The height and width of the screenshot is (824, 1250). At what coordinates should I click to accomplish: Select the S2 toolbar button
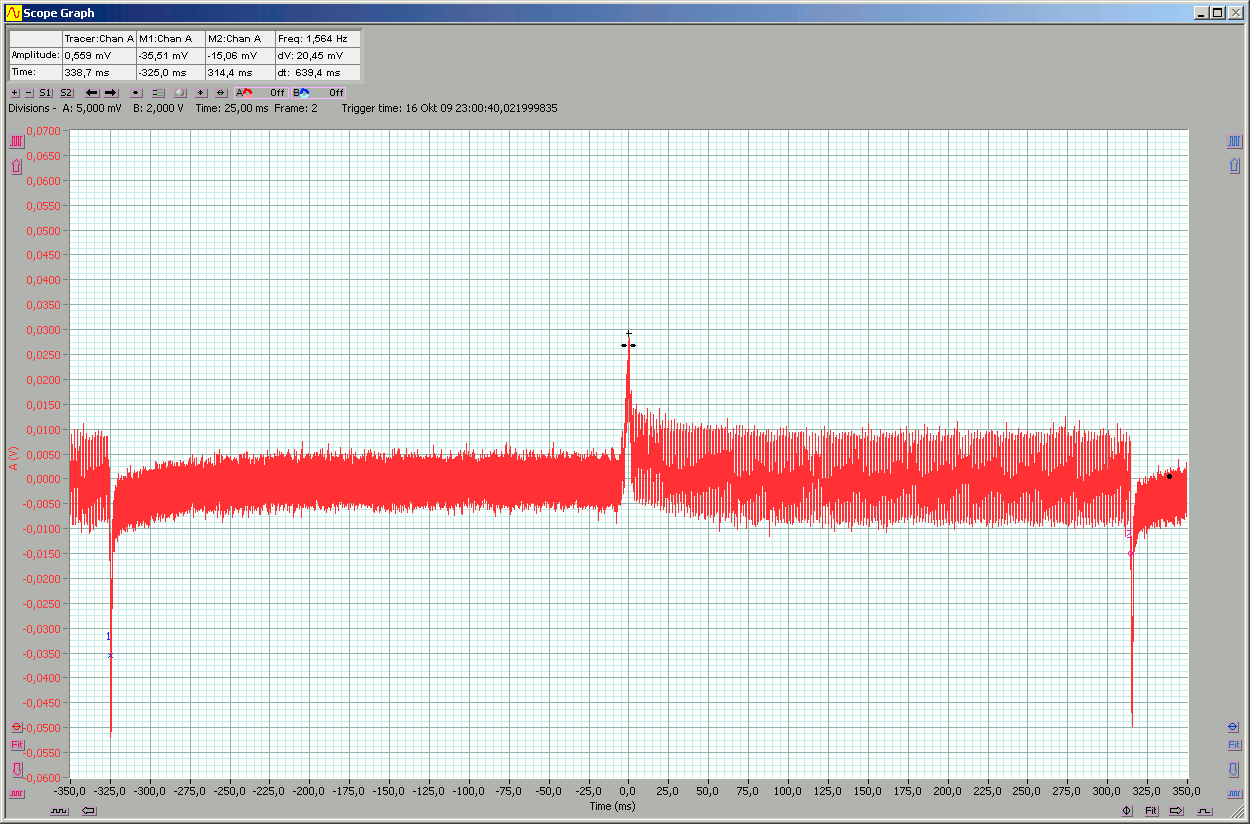click(x=66, y=93)
